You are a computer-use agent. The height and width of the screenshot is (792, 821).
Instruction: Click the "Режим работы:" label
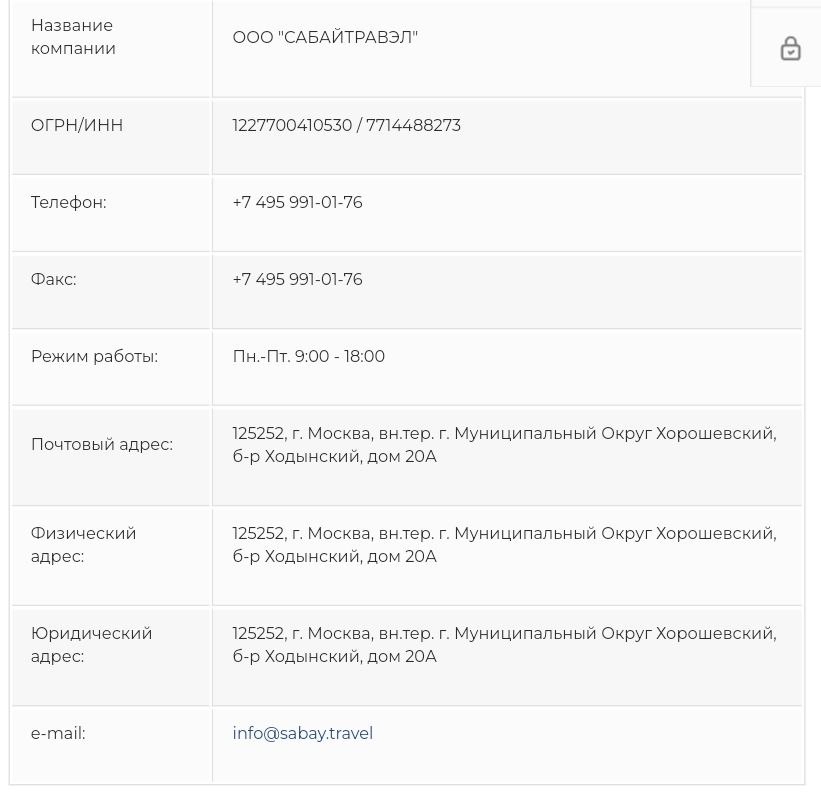[x=94, y=356]
